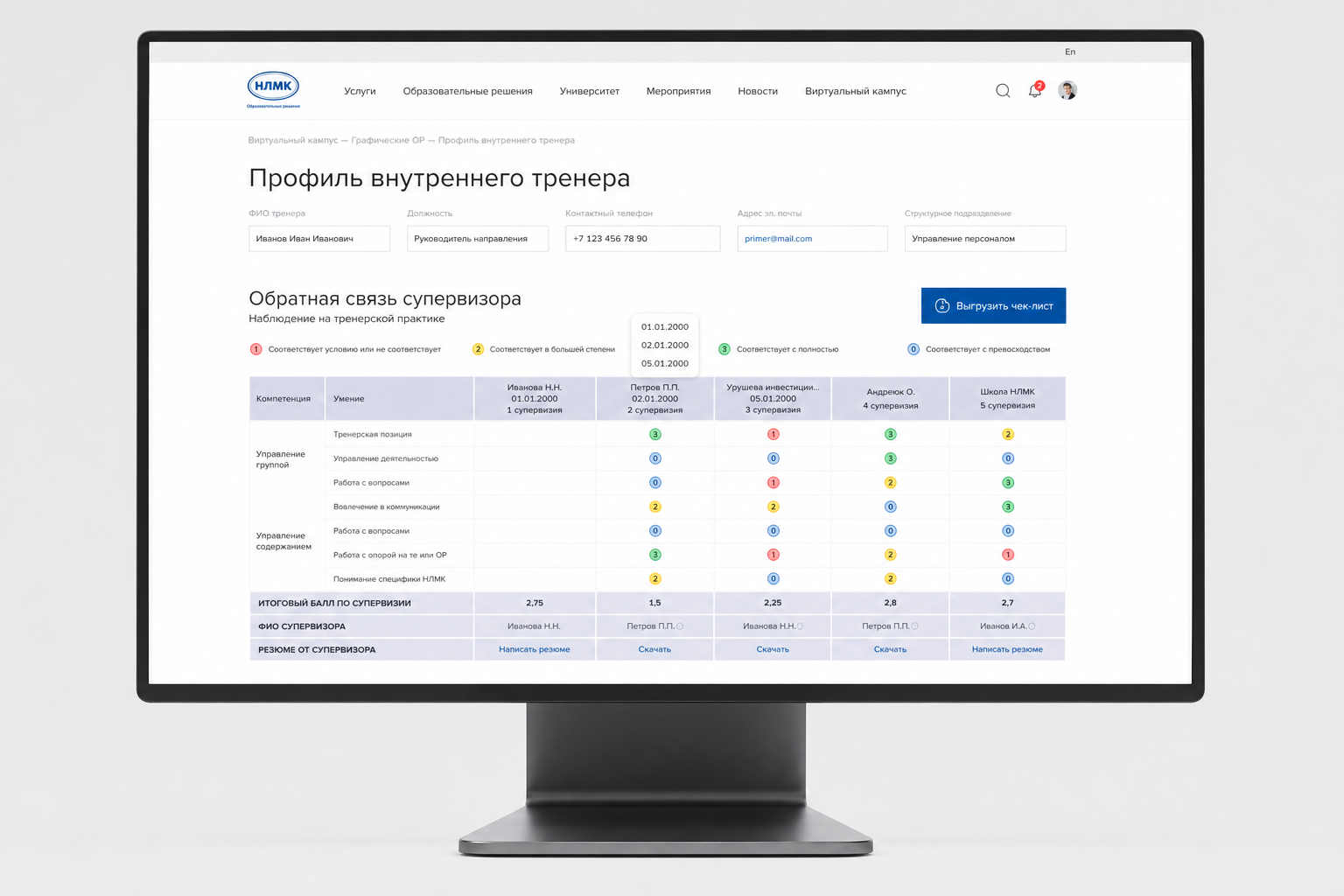Open the Мероприятия menu item
This screenshot has width=1344, height=896.
coord(678,91)
